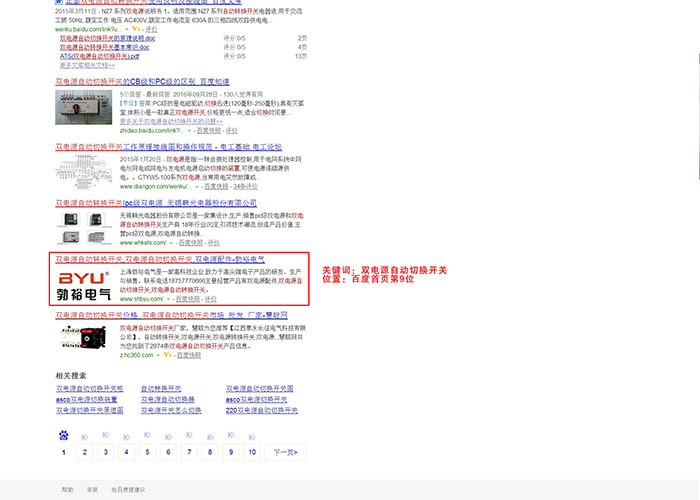Screen dimensions: 700x500
Task: Go to results page 2
Action: coord(85,452)
